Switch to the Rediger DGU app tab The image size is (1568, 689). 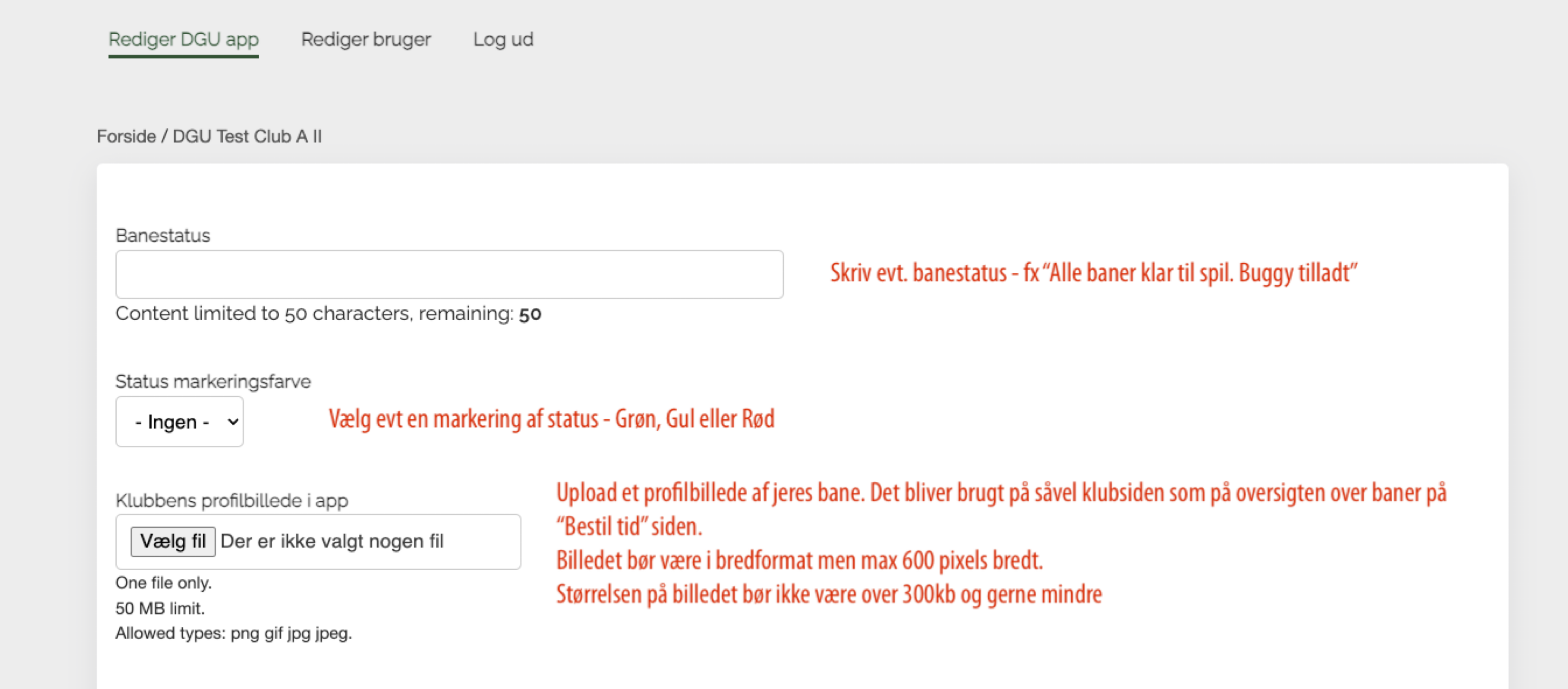coord(183,39)
